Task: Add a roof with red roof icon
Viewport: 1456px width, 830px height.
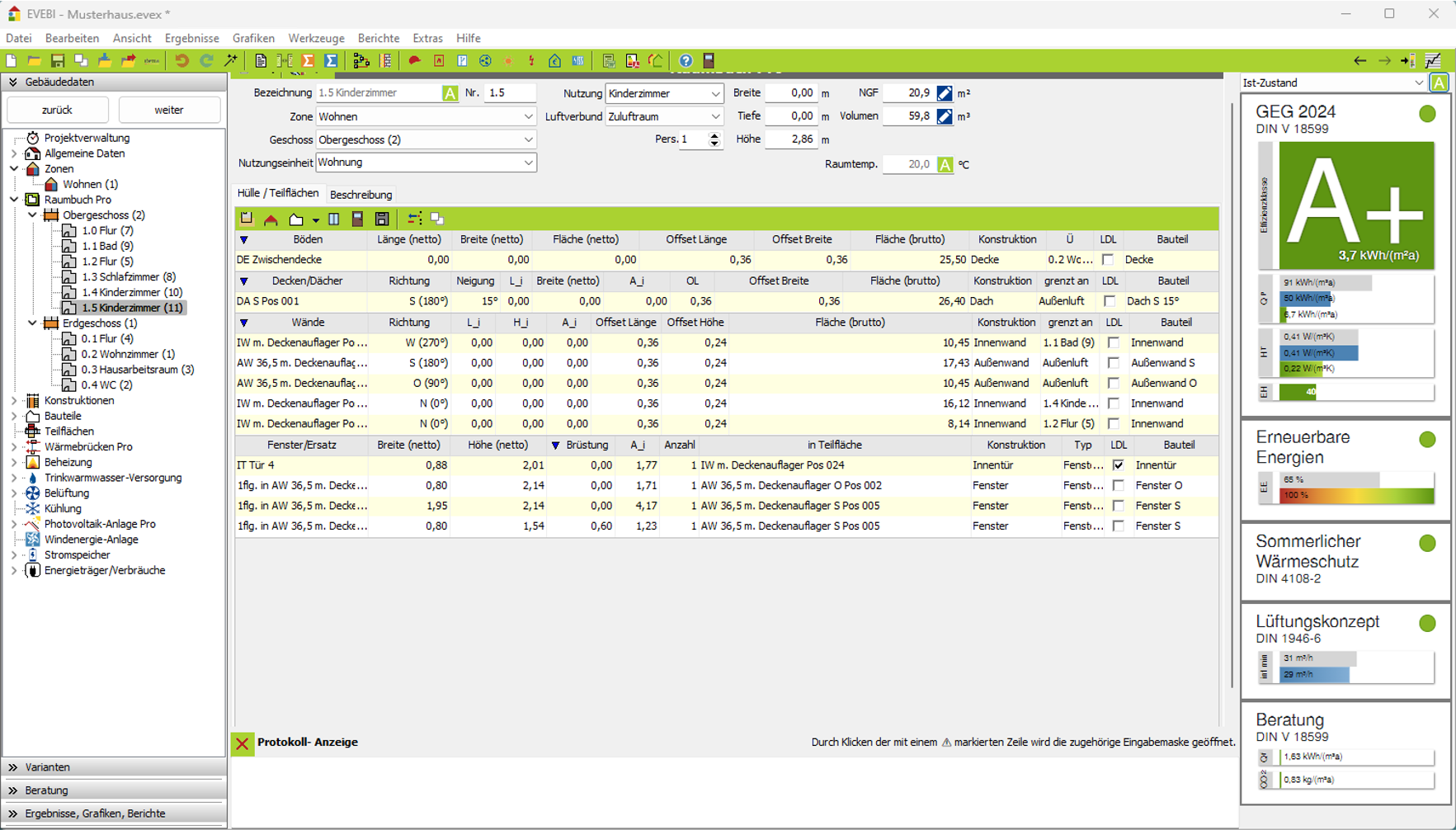Action: [271, 219]
